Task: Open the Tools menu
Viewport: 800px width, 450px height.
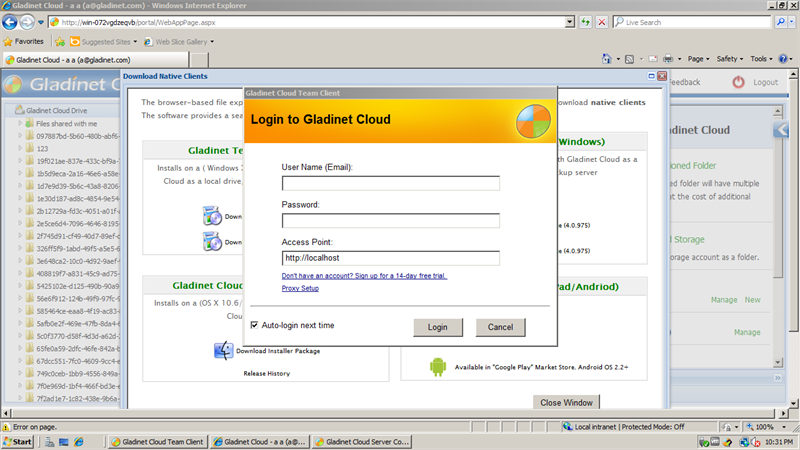Action: pos(761,59)
